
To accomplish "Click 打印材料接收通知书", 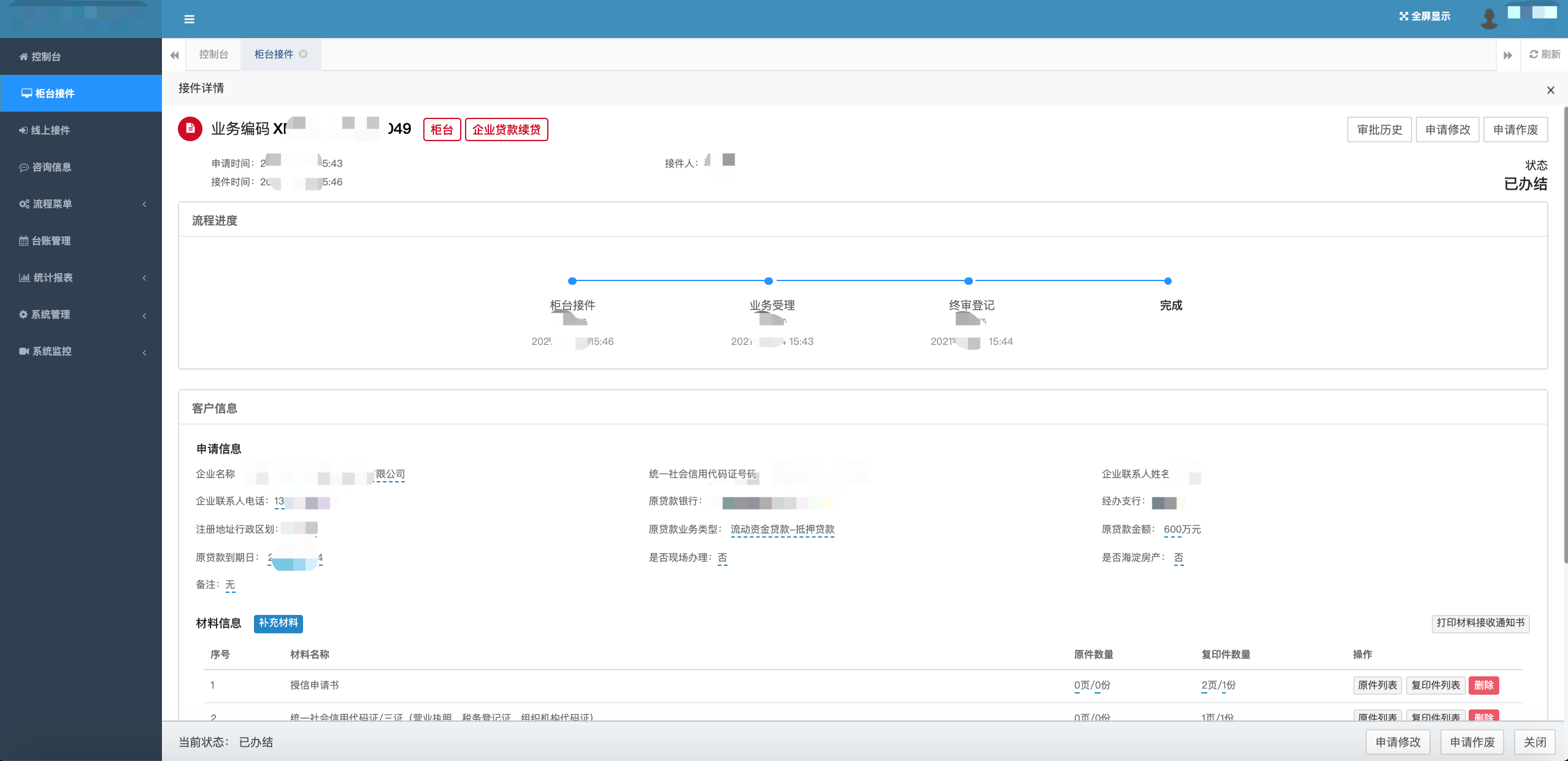I will coord(1480,623).
